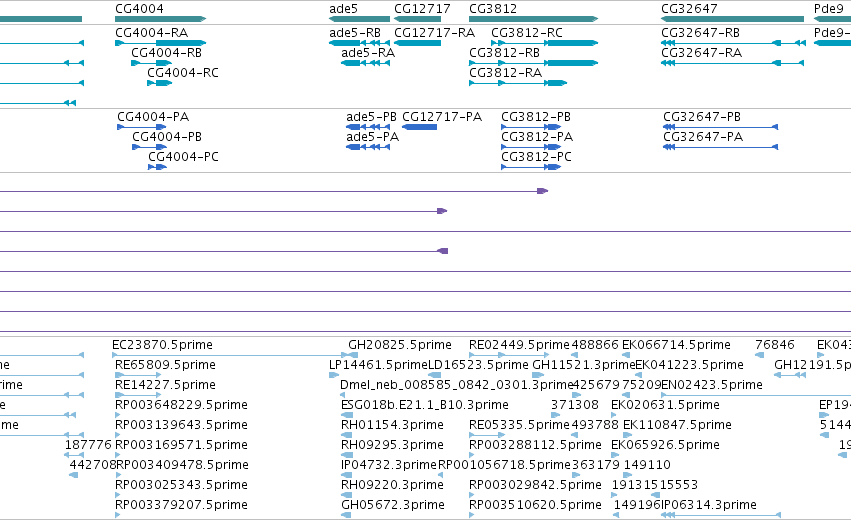851x520 pixels.
Task: Choose EST RP001056718.5prime
Action: (x=504, y=465)
